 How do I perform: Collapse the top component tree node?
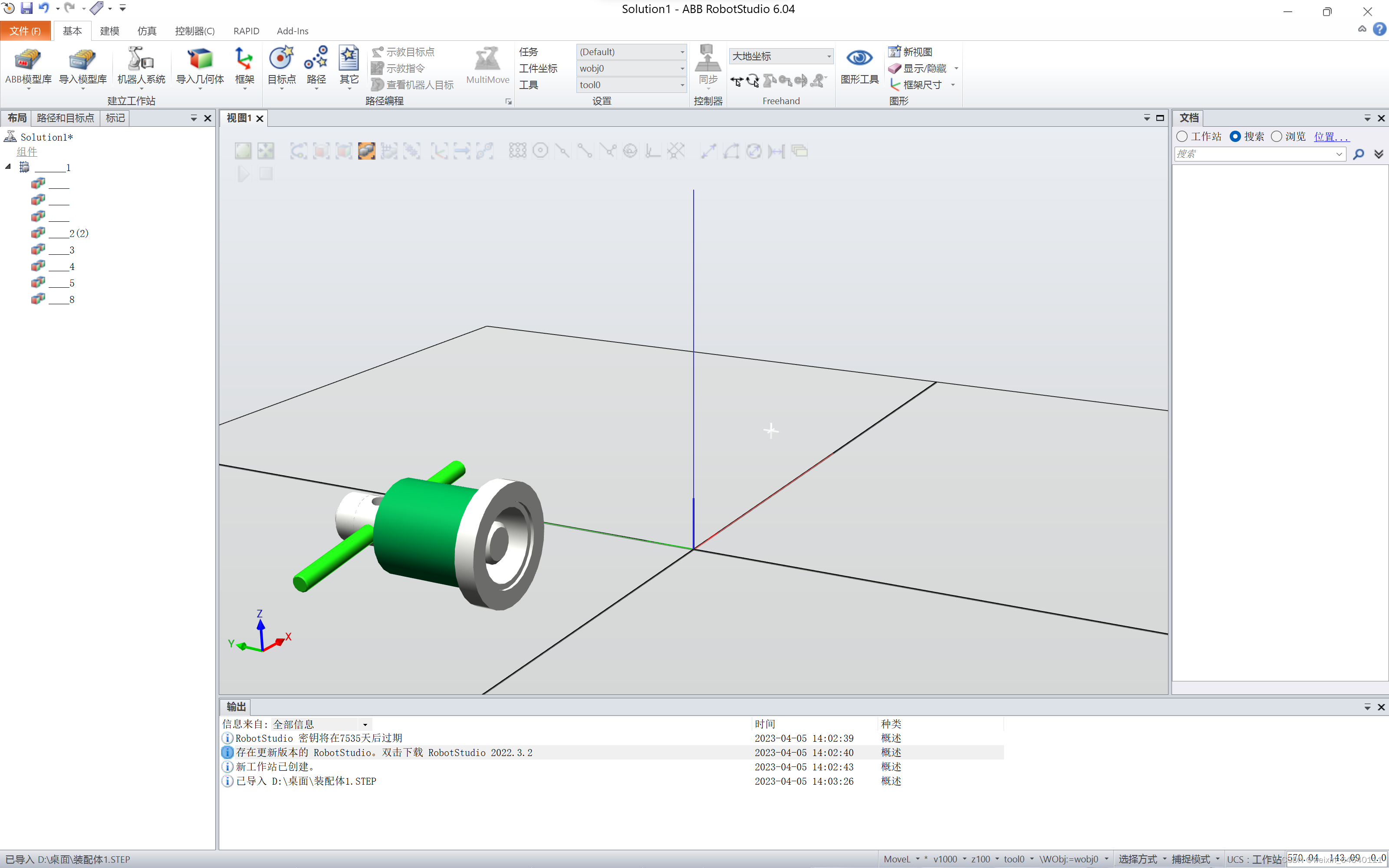tap(9, 167)
